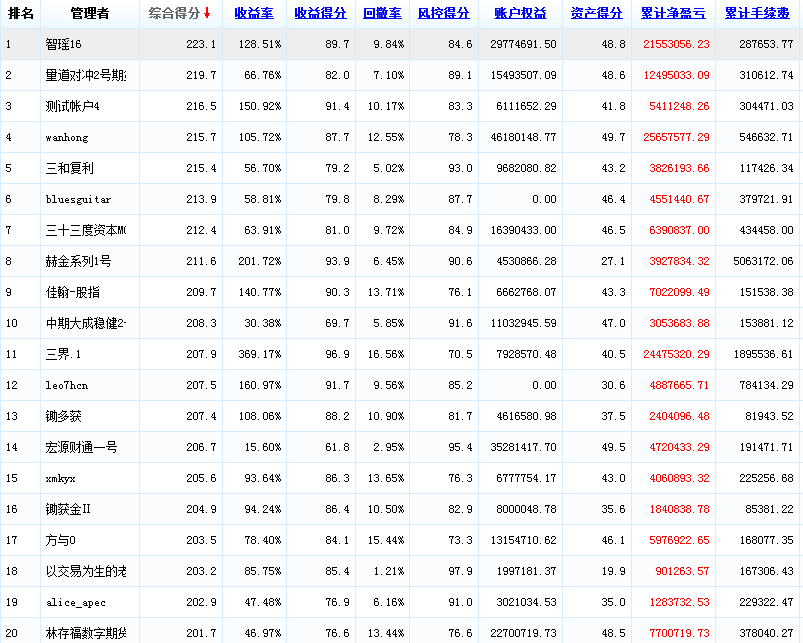Screen dimensions: 803x643
Task: Sort the list by 账户权益
Action: pos(520,14)
